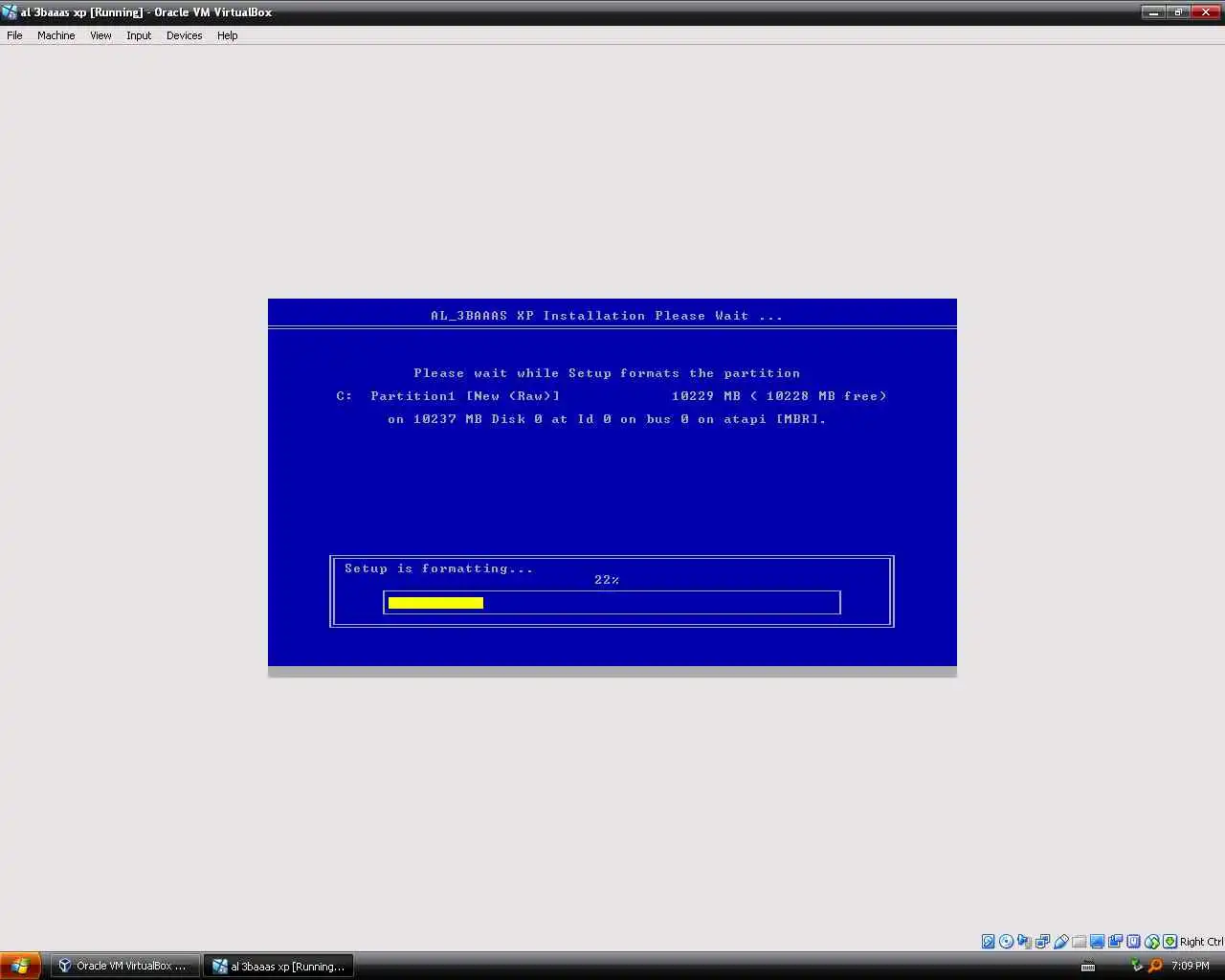The height and width of the screenshot is (980, 1225).
Task: Click the on-screen keyboard tray icon
Action: click(1088, 966)
